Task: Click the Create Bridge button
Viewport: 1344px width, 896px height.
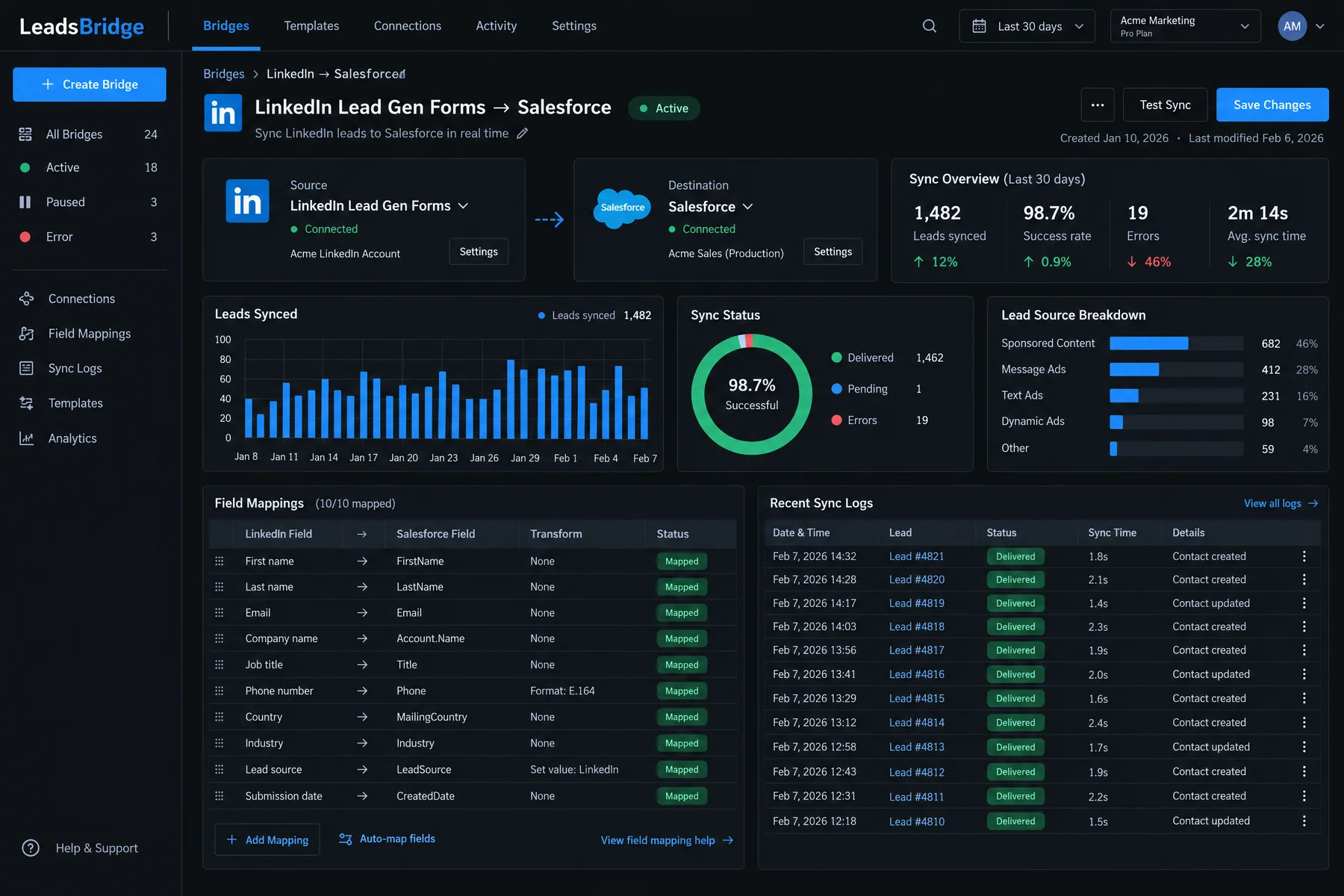Action: tap(90, 84)
